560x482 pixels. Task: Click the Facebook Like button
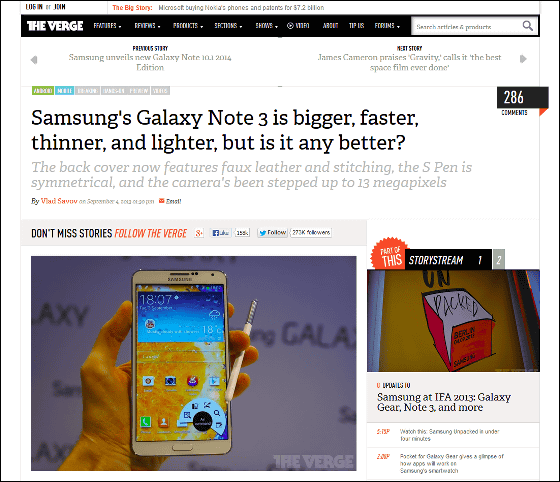221,233
